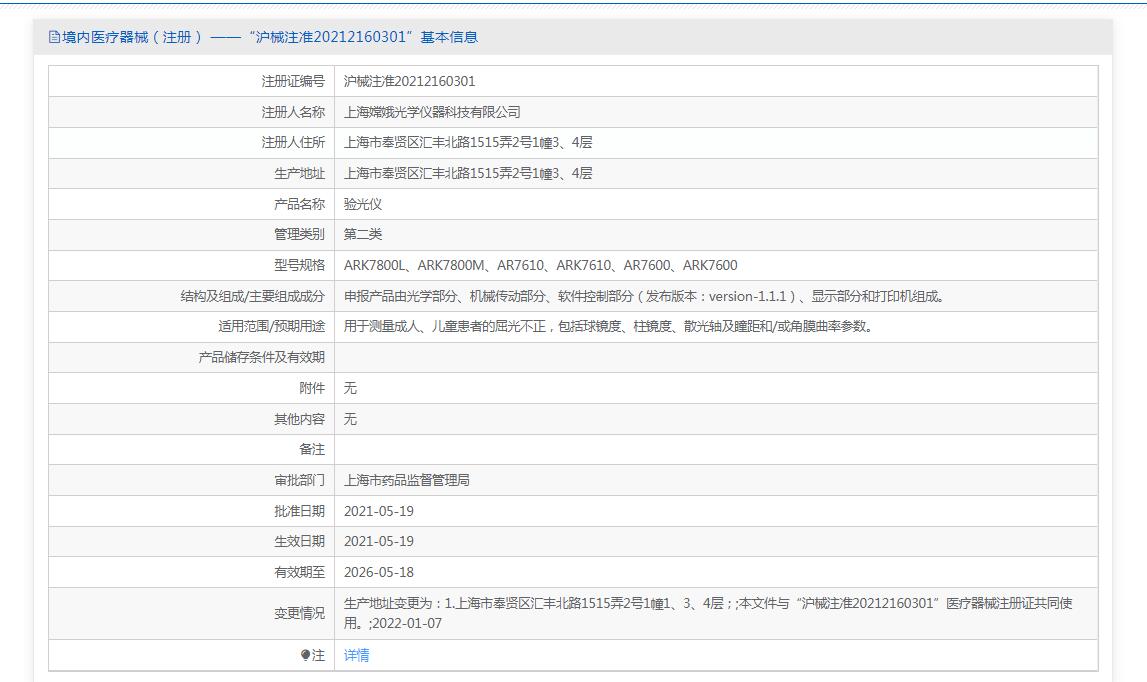Click the structure and composition description text

point(644,296)
